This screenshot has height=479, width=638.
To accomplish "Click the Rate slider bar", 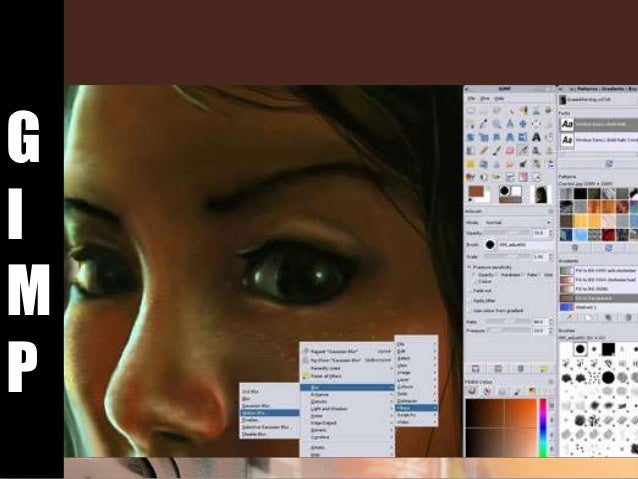I will click(508, 322).
